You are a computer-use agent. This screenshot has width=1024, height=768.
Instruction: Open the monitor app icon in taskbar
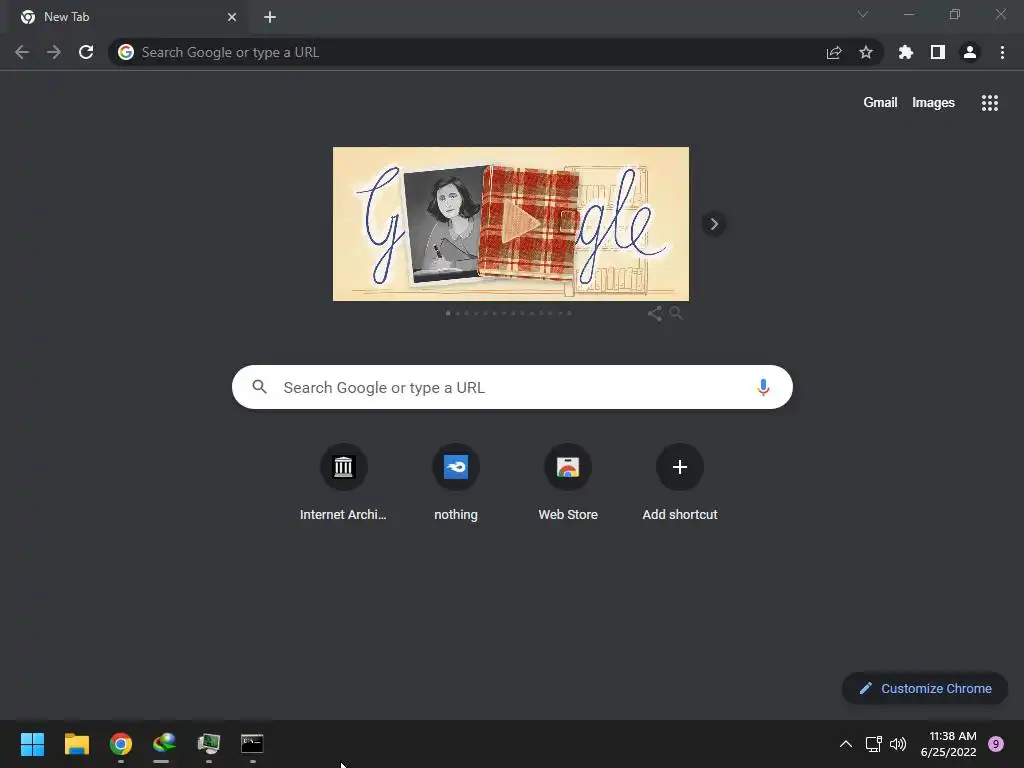[x=208, y=744]
